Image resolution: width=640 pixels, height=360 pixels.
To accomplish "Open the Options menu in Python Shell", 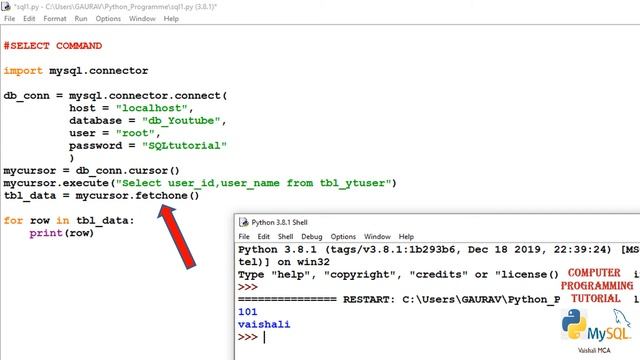I will point(343,237).
